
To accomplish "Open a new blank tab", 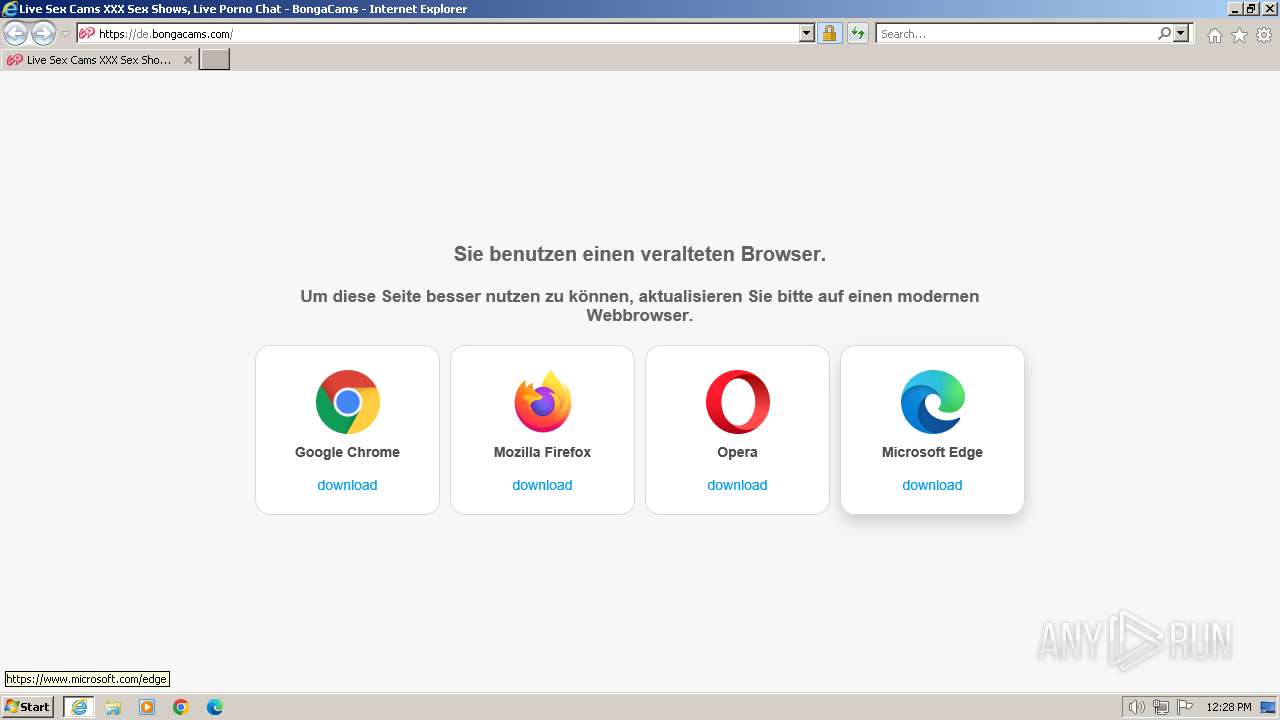I will point(215,60).
